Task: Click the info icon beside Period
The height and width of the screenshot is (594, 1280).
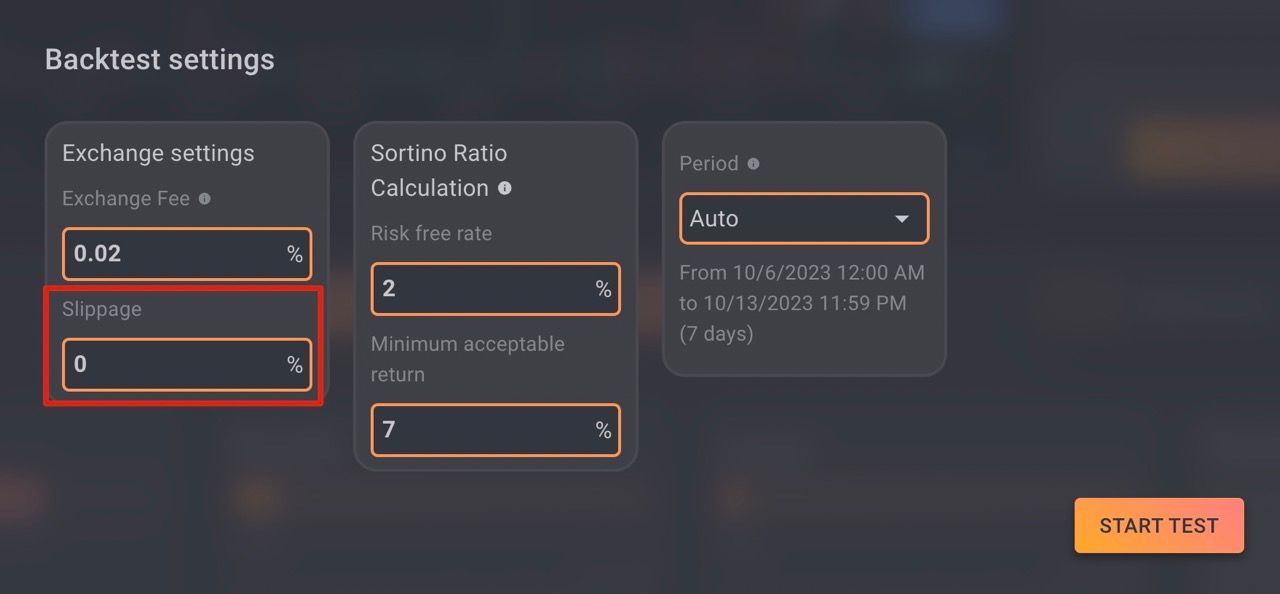Action: point(753,164)
